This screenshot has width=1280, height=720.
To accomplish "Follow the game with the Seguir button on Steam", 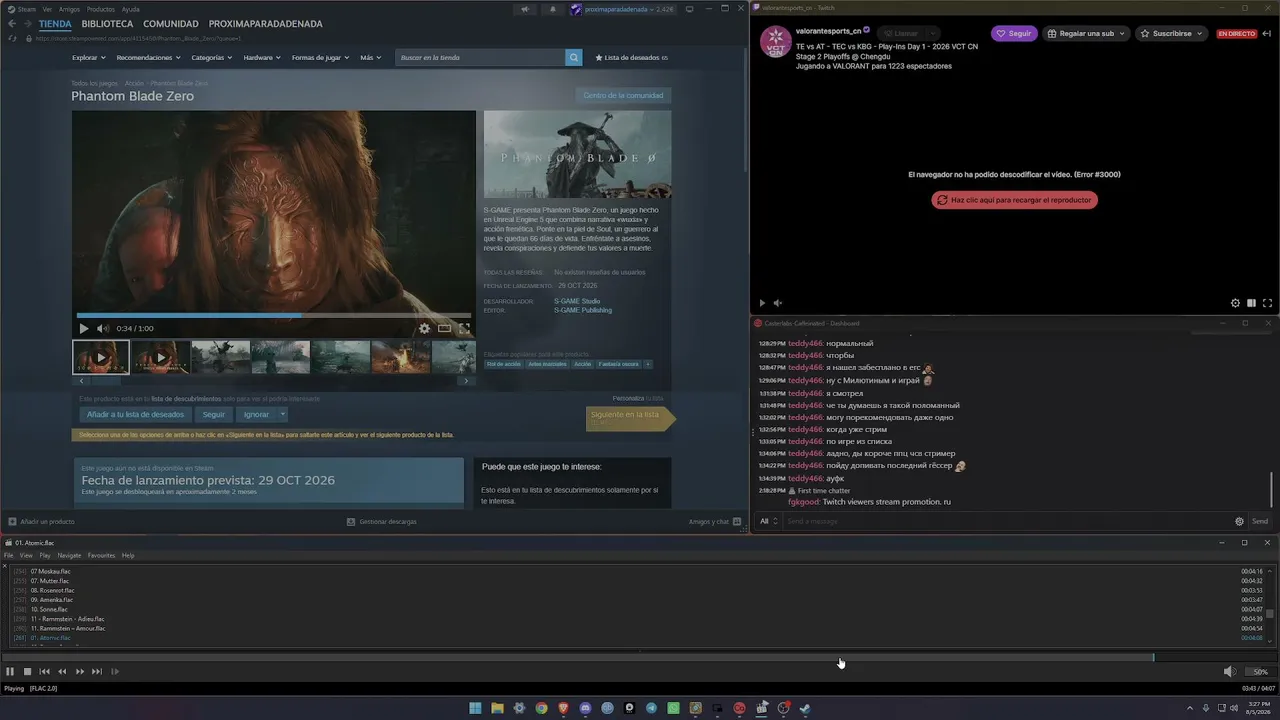I will [x=214, y=414].
